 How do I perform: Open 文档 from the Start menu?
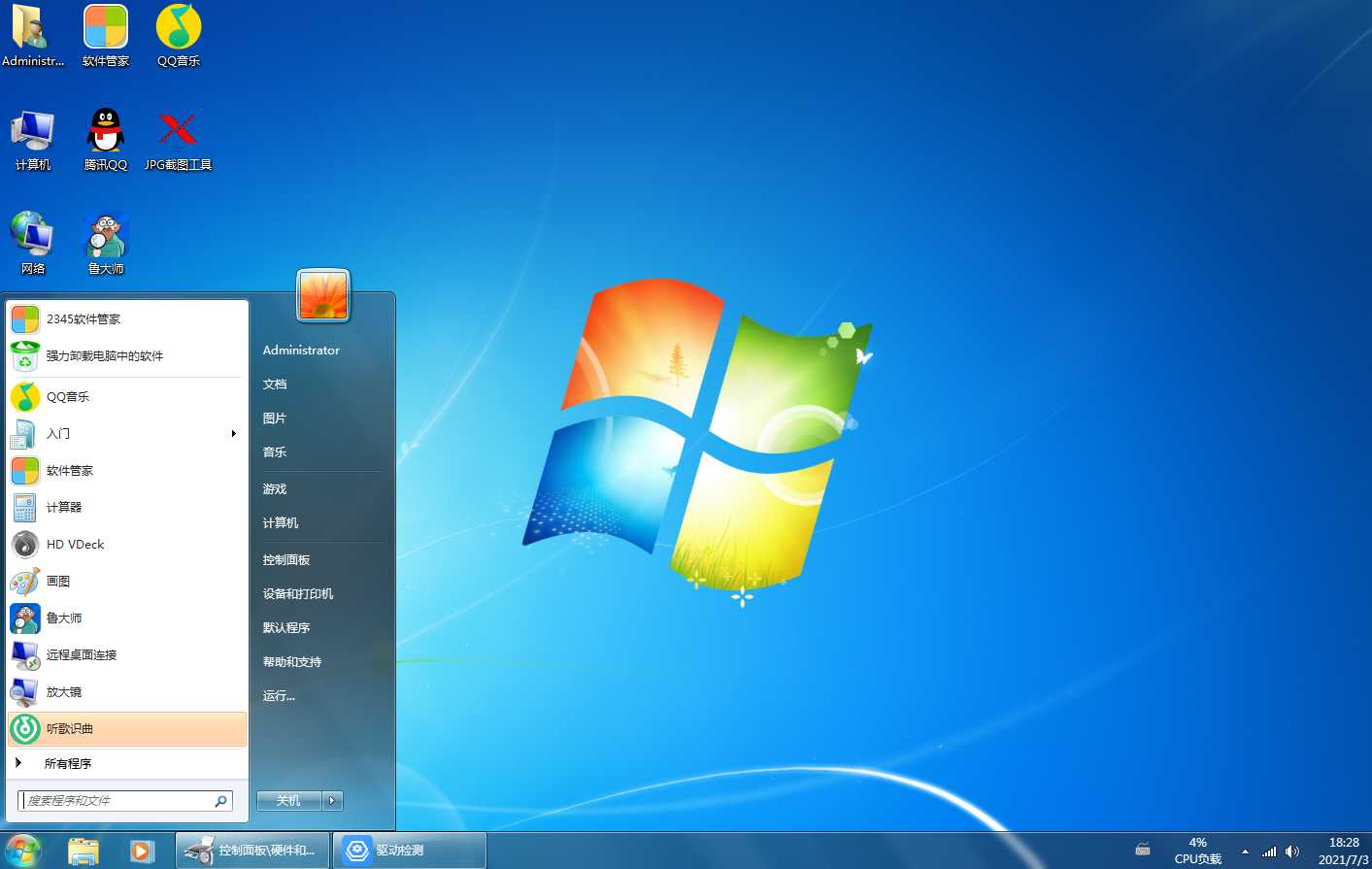coord(275,384)
